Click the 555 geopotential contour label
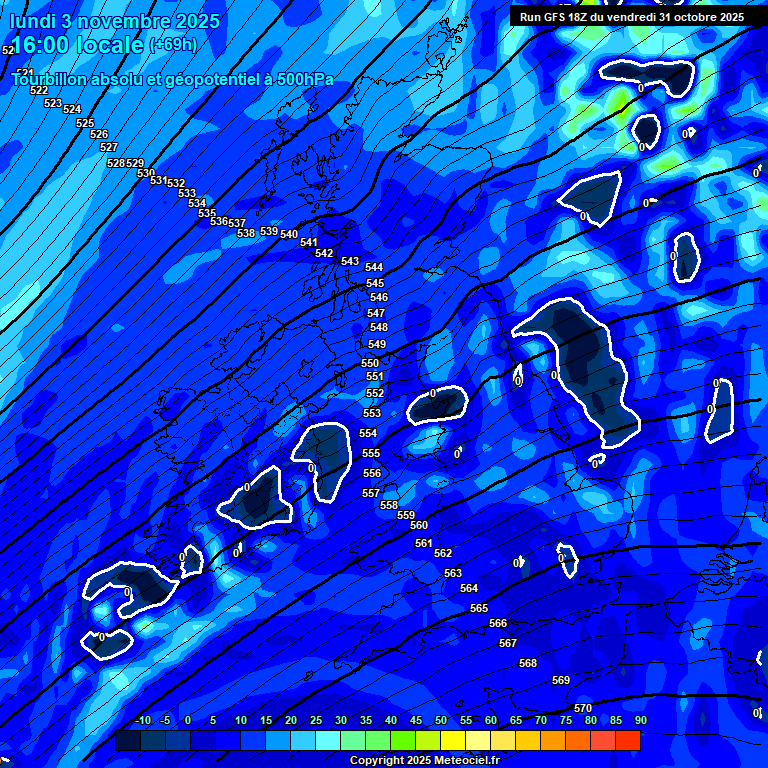 coord(371,453)
